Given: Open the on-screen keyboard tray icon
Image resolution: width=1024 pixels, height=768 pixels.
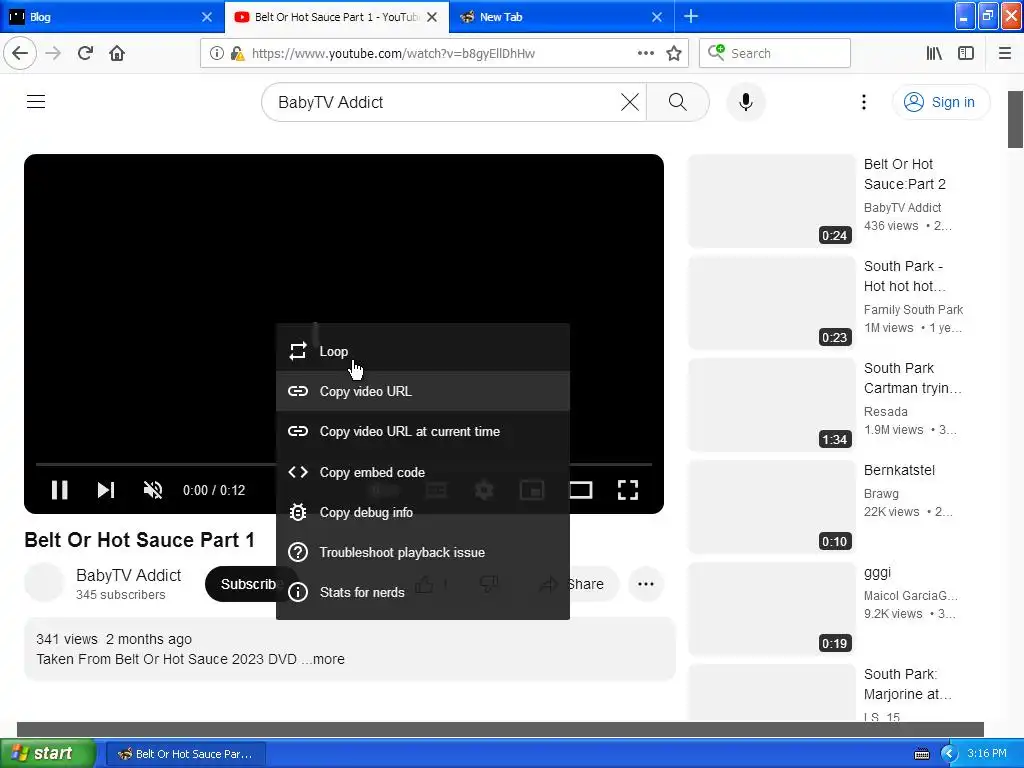Looking at the screenshot, I should click(x=921, y=754).
